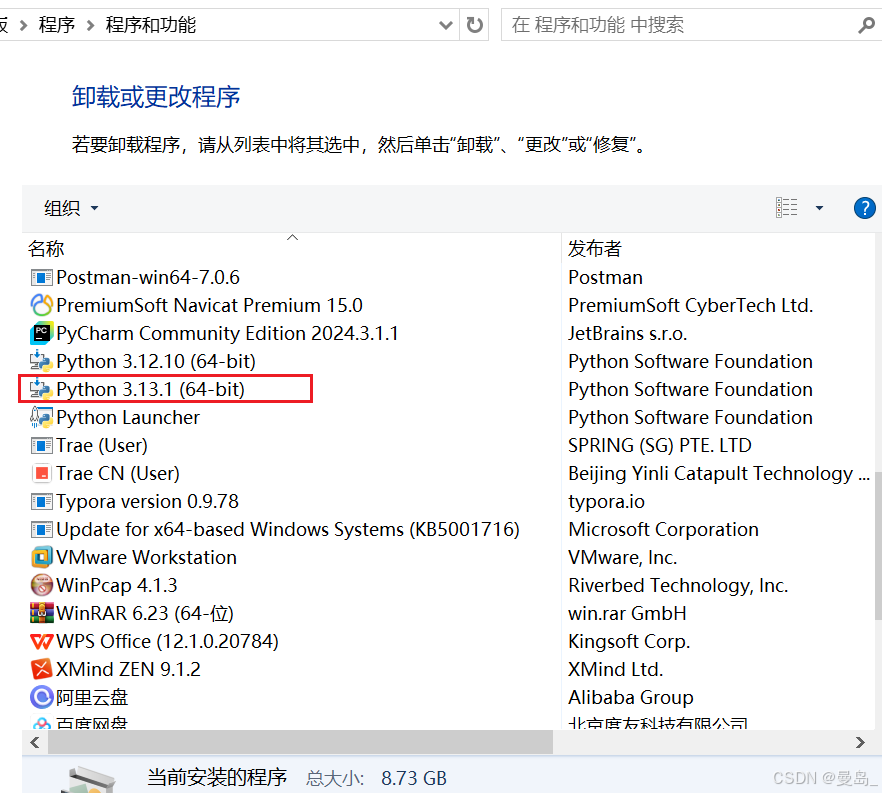882x793 pixels.
Task: Click the 程序和功能 breadcrumb
Action: (x=150, y=25)
